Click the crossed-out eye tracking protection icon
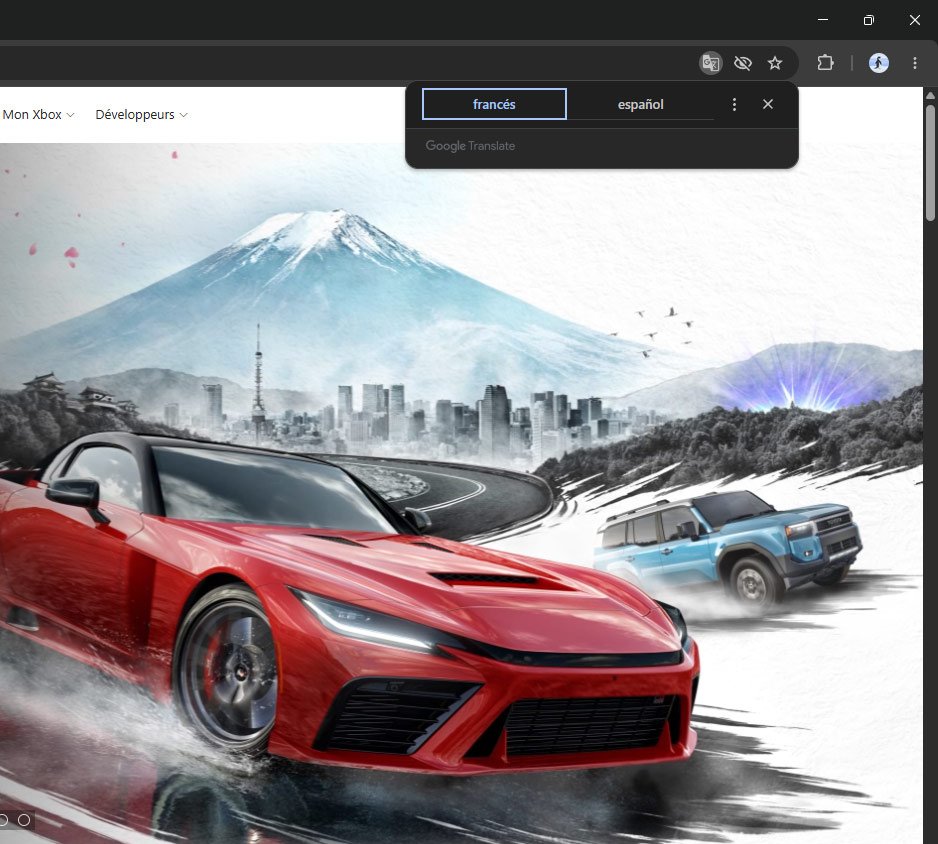Image resolution: width=938 pixels, height=844 pixels. click(x=742, y=63)
